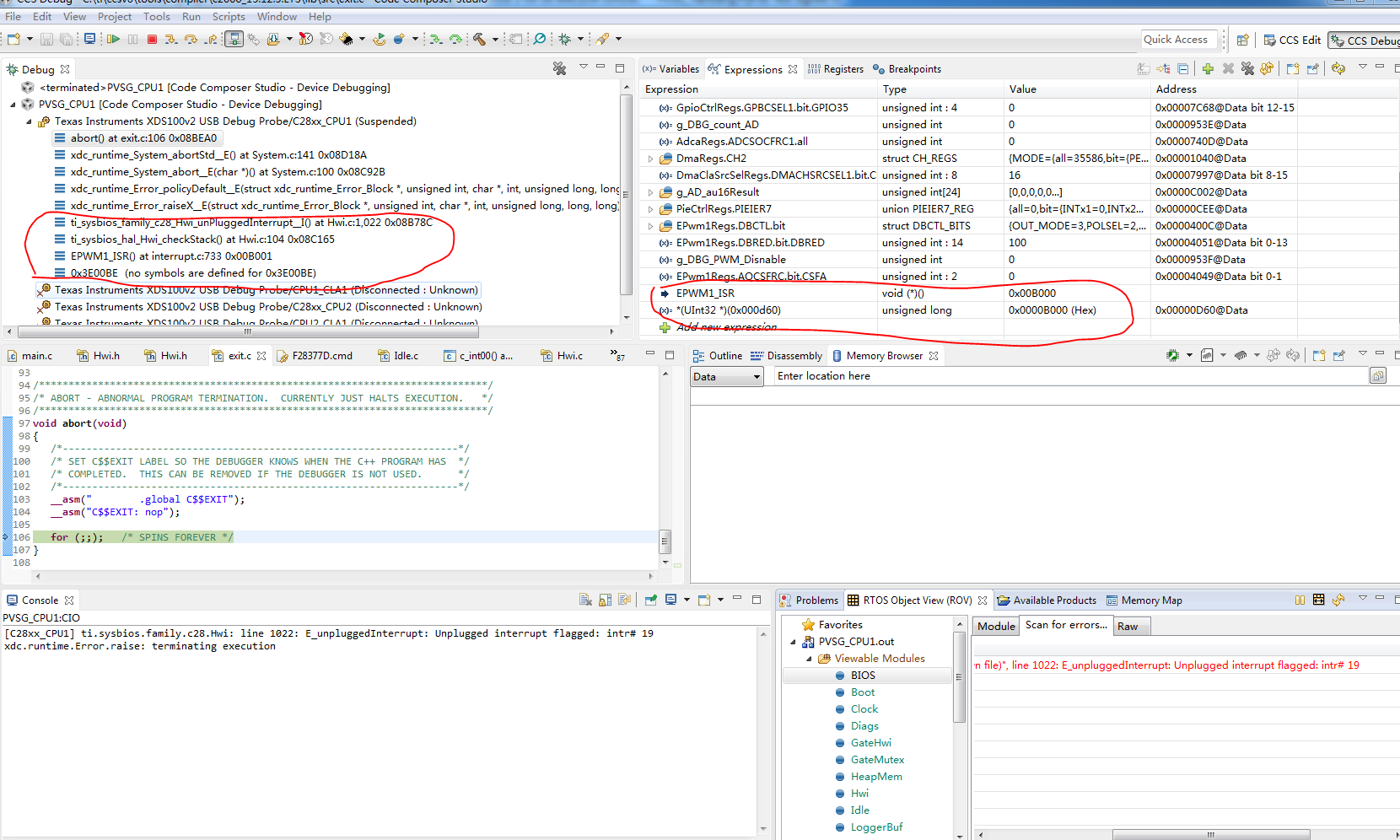Switch to the Registers tab

click(x=835, y=69)
